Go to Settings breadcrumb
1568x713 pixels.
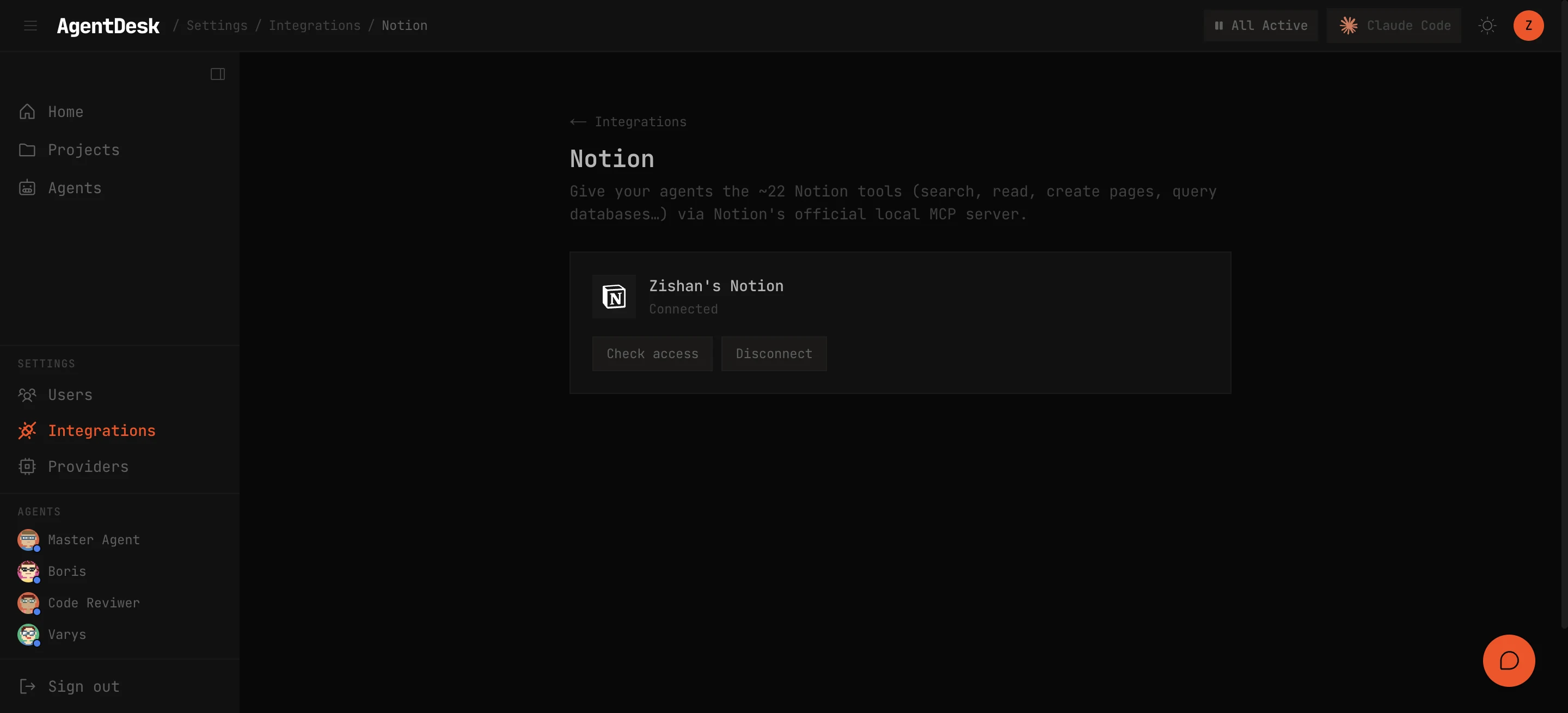pos(217,26)
